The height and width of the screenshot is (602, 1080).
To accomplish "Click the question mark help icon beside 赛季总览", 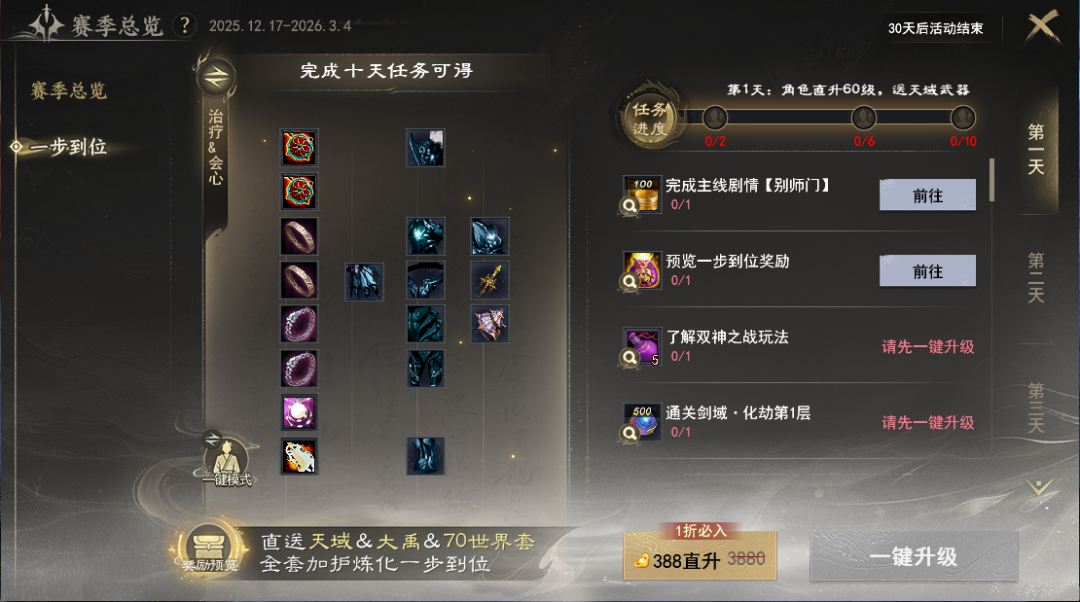I will tap(184, 25).
